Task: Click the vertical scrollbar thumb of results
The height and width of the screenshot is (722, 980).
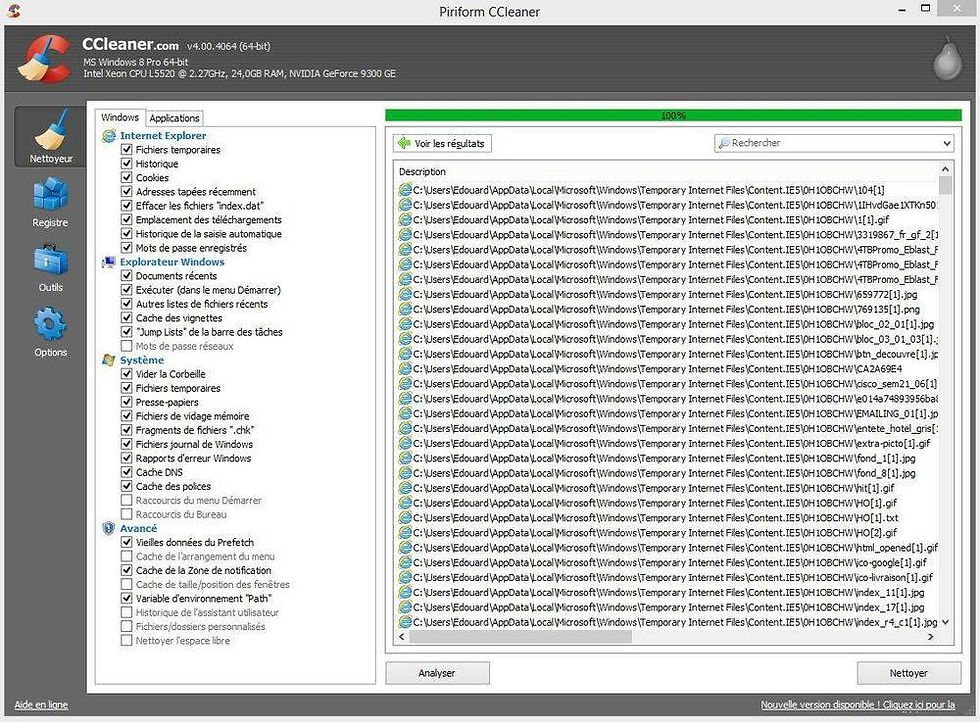Action: [x=946, y=186]
